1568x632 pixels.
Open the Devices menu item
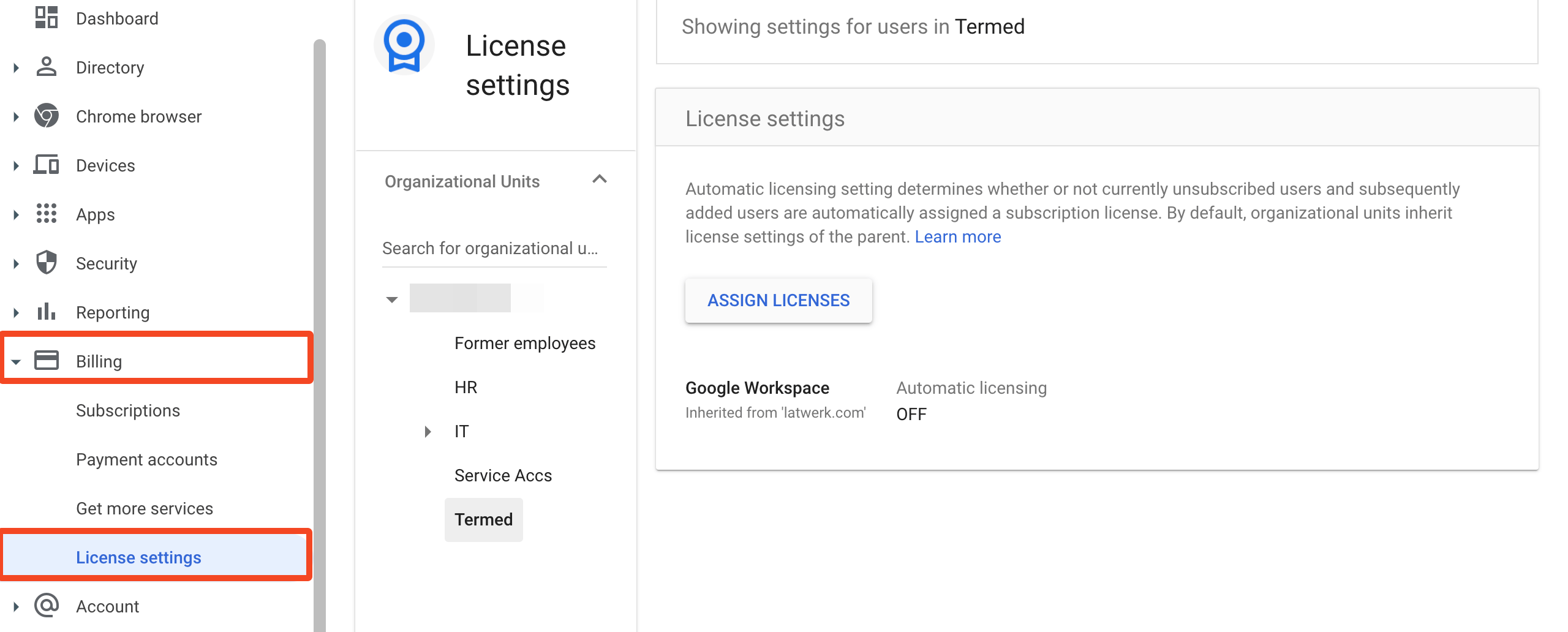click(105, 165)
